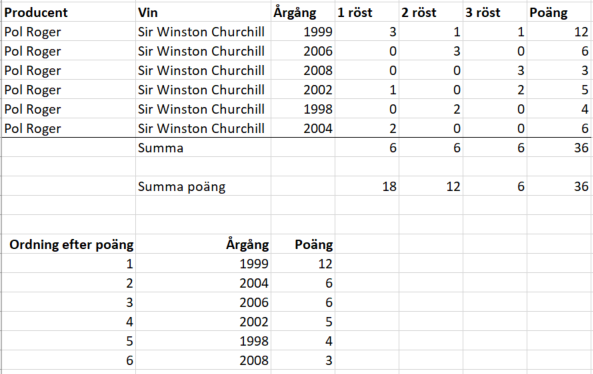
Task: Click the Poäng header in top table
Action: [x=559, y=12]
